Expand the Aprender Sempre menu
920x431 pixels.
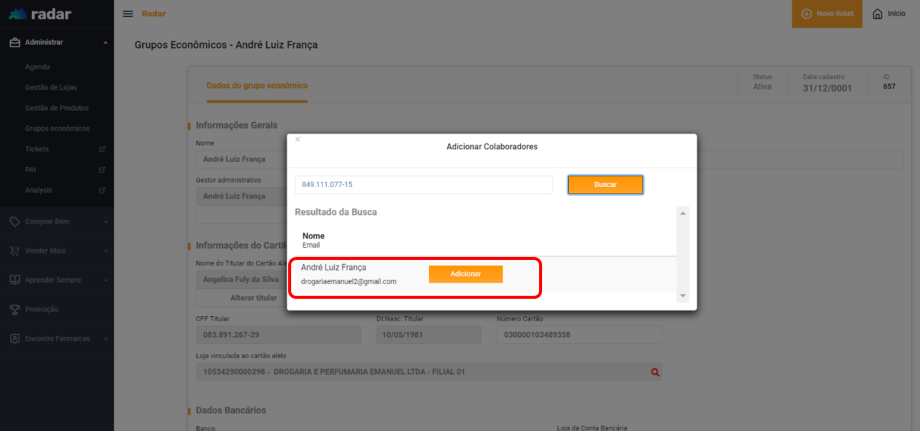[105, 279]
